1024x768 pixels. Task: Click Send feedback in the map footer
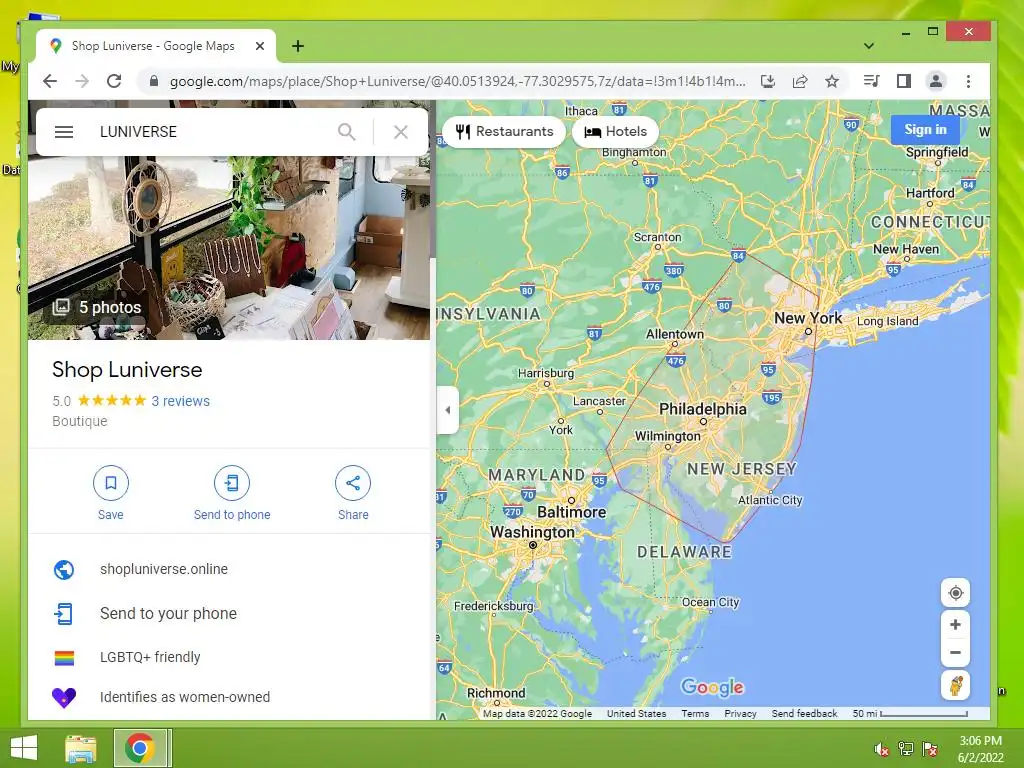[x=804, y=714]
